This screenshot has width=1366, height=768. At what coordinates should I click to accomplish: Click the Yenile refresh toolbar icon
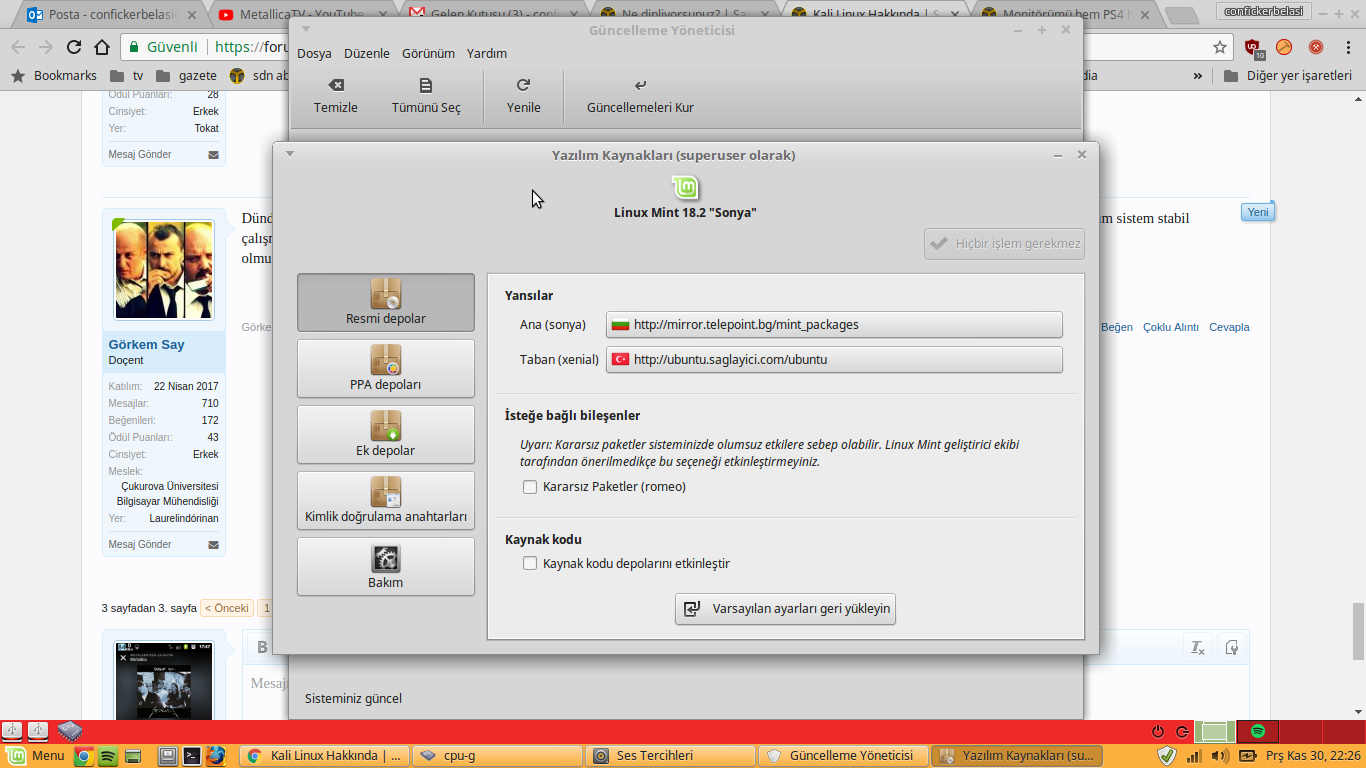coord(523,96)
